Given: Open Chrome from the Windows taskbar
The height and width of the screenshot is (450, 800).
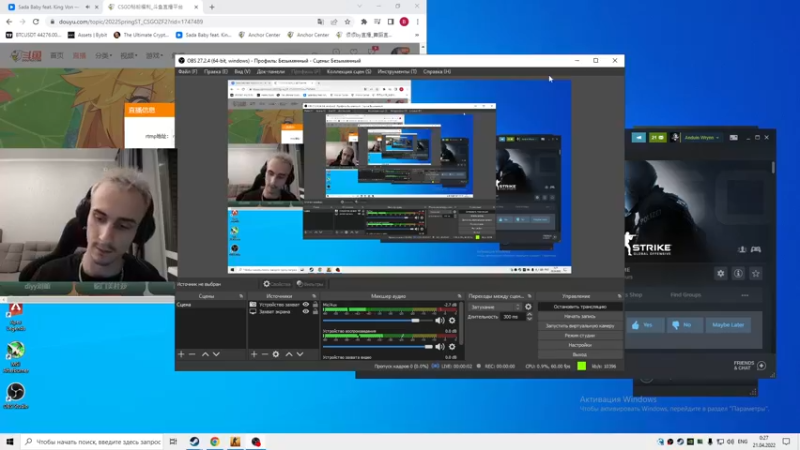Looking at the screenshot, I should point(215,442).
